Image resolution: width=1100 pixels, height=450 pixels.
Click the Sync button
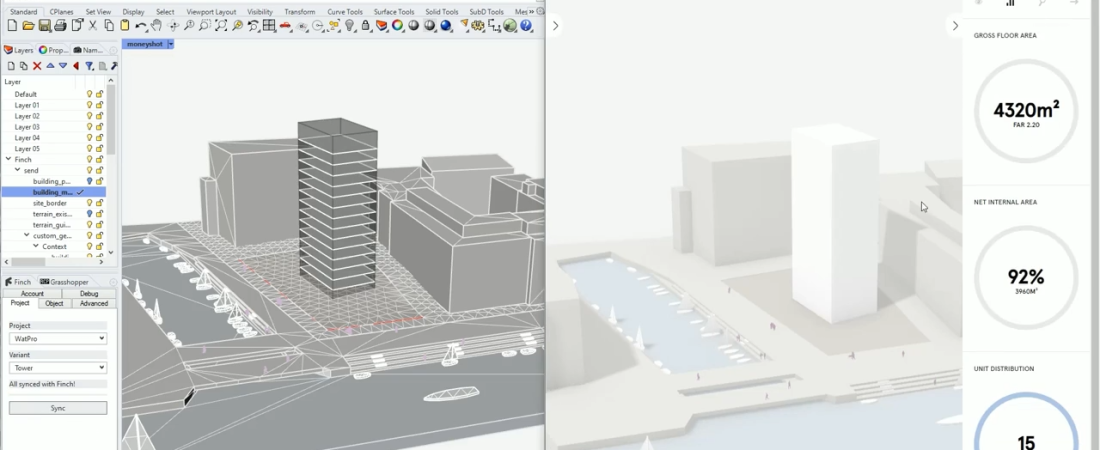pos(58,408)
